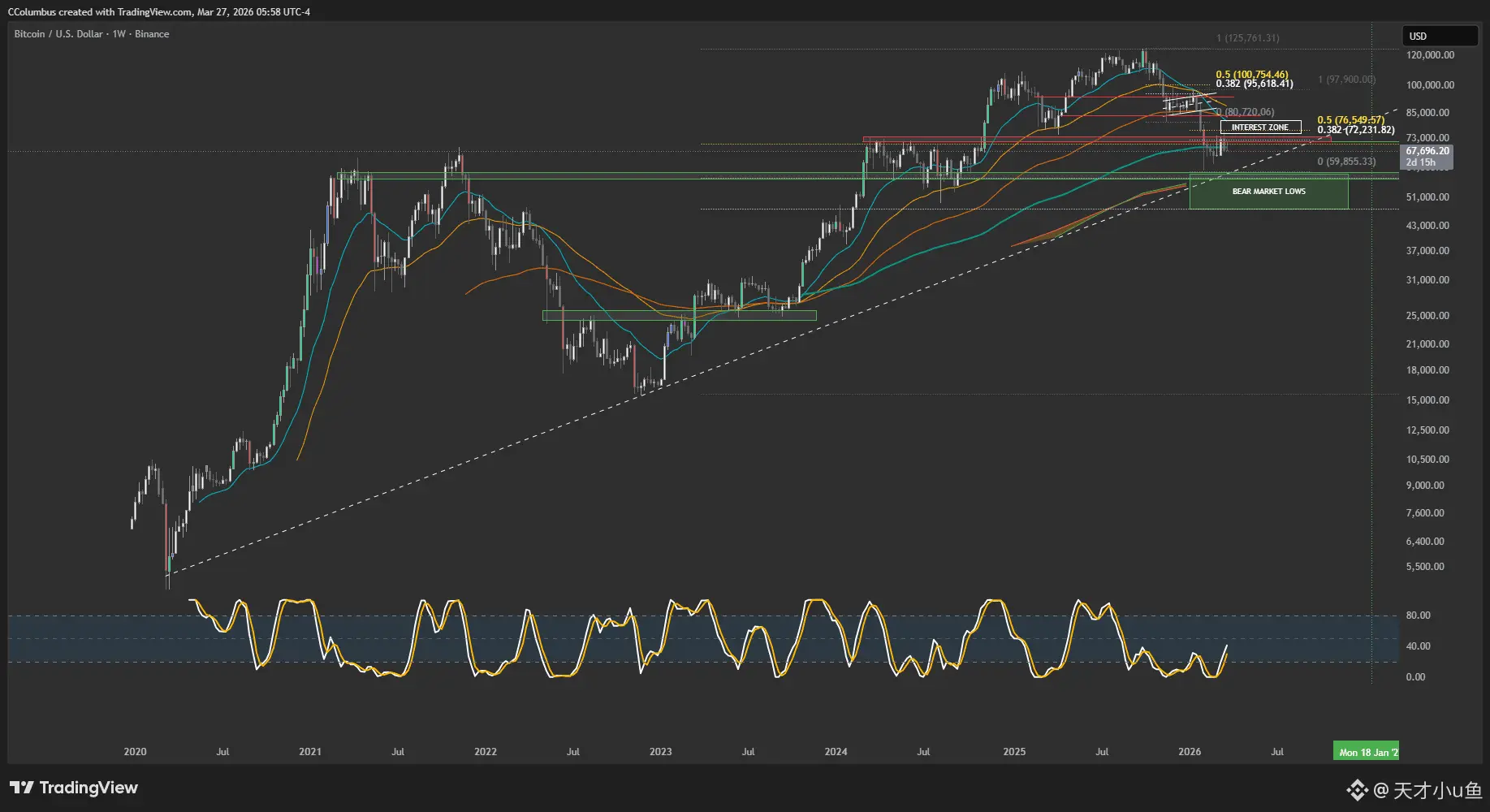1490x812 pixels.
Task: Click 51,000.00 on the price axis
Action: pos(1427,197)
